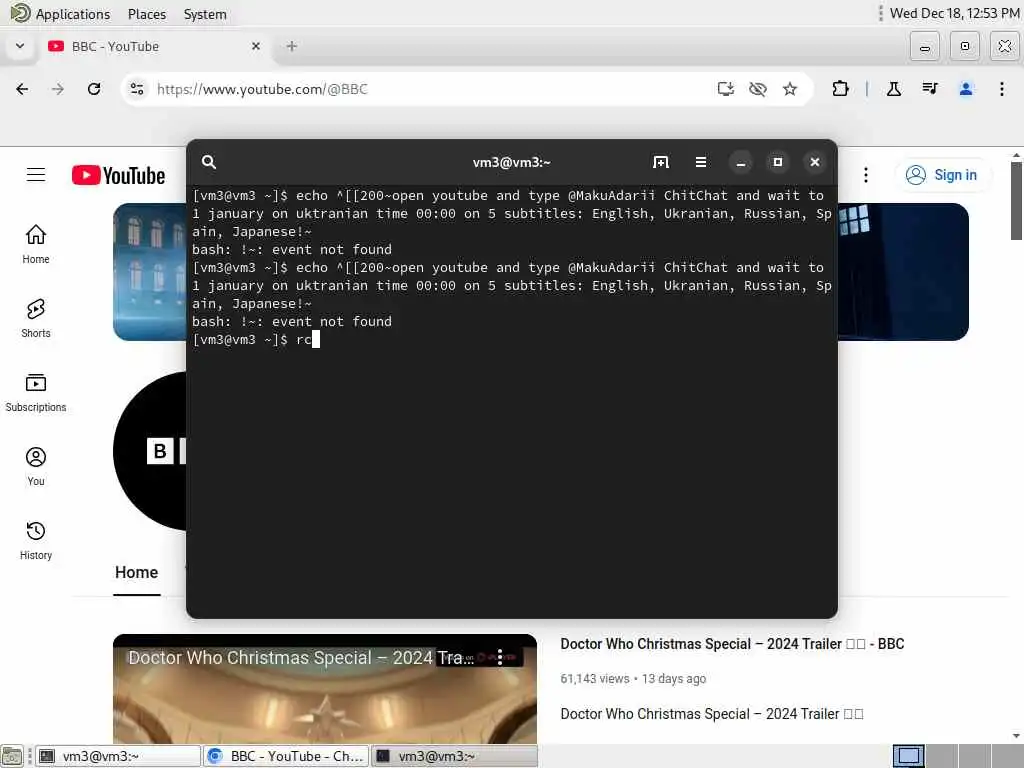The height and width of the screenshot is (768, 1024).
Task: Open the Chrome three-dot menu
Action: click(x=1002, y=89)
